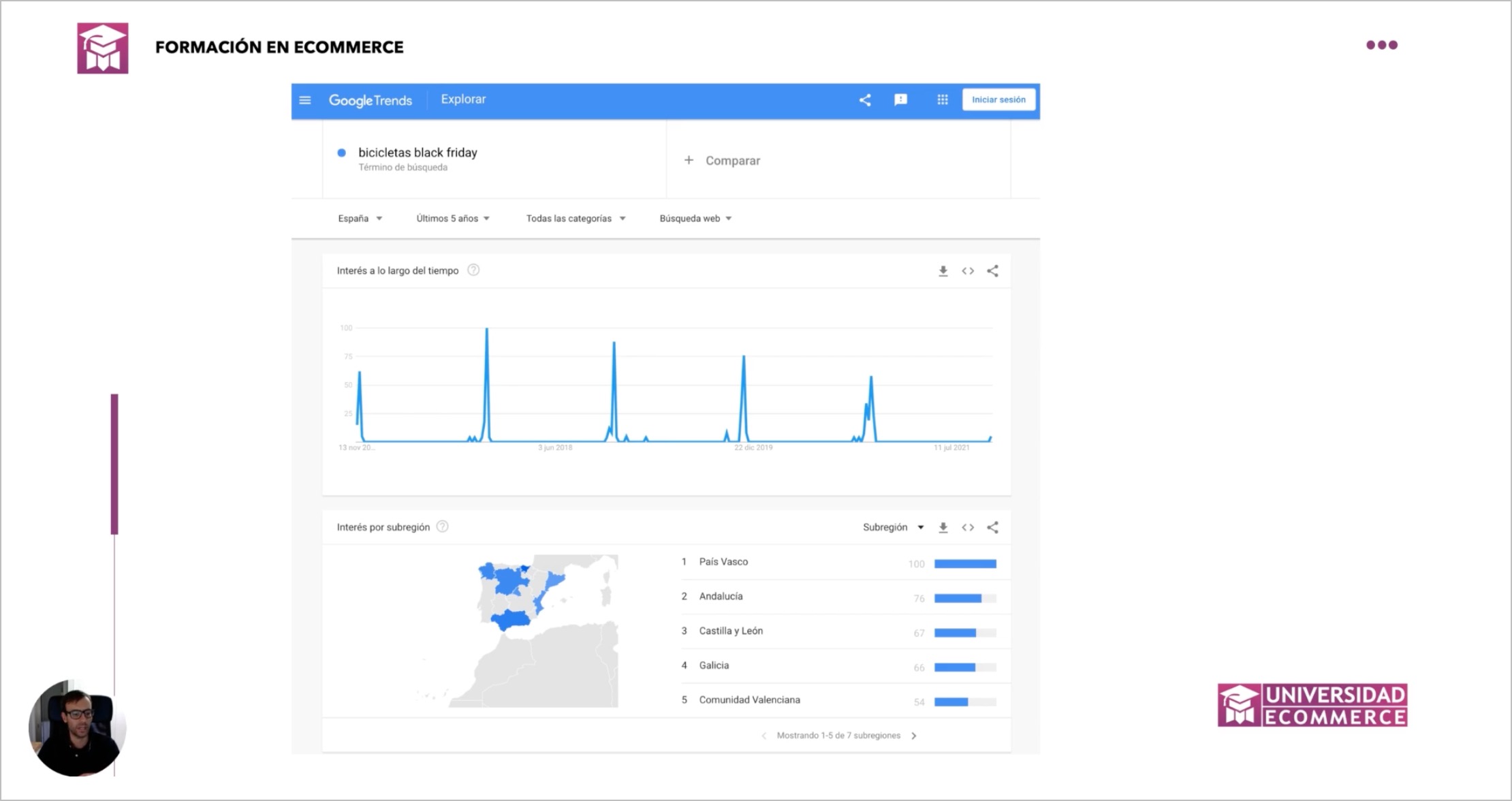The image size is (1512, 801).
Task: Get embed code for subregion panel
Action: 968,527
